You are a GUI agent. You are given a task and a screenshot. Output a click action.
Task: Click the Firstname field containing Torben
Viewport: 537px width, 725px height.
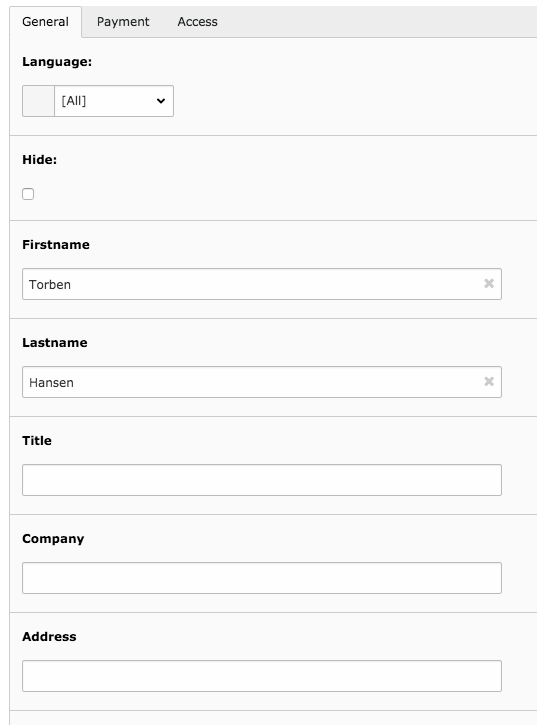pyautogui.click(x=262, y=284)
